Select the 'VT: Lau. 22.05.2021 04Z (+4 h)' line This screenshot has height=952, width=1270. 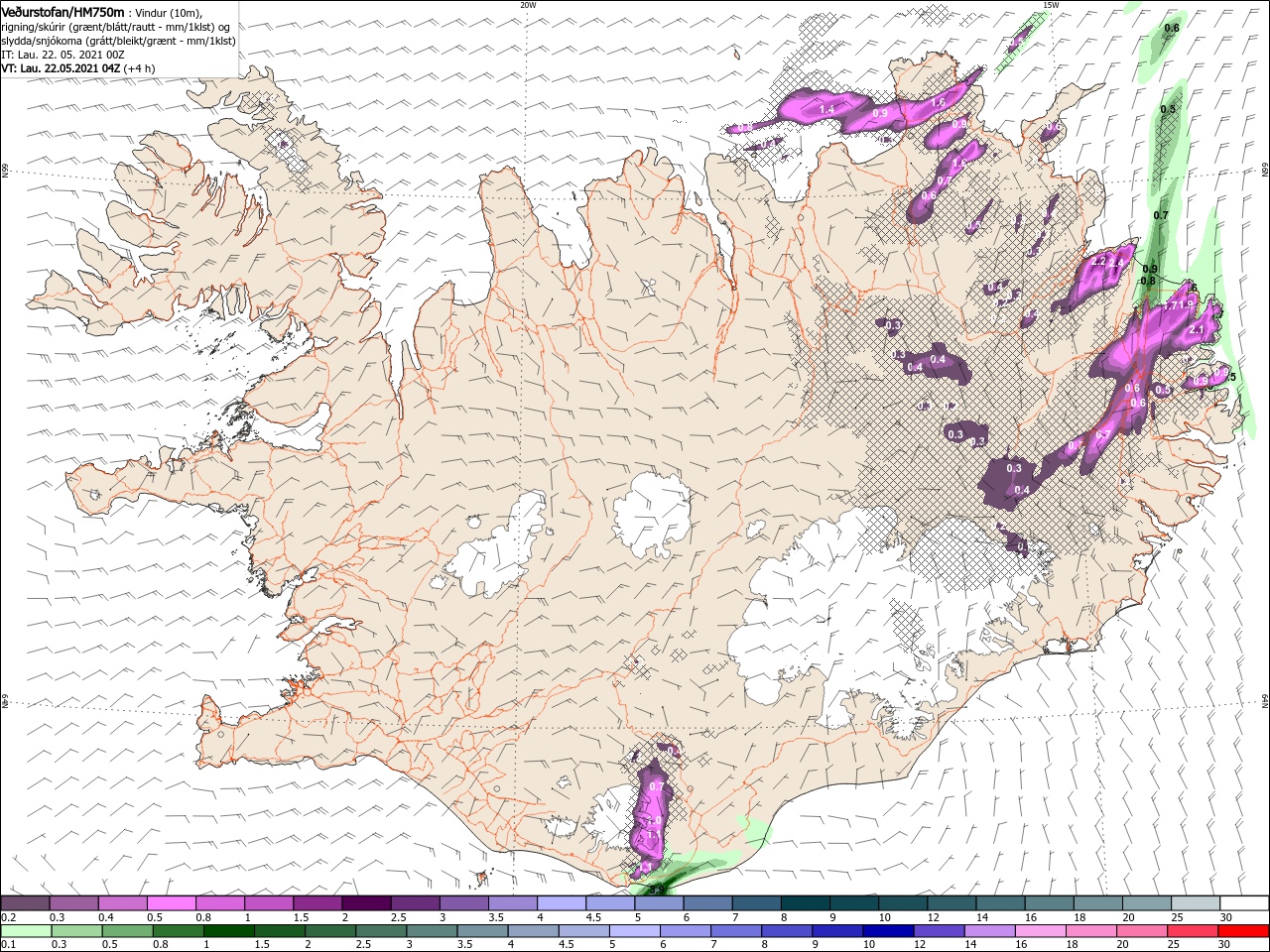pos(77,68)
